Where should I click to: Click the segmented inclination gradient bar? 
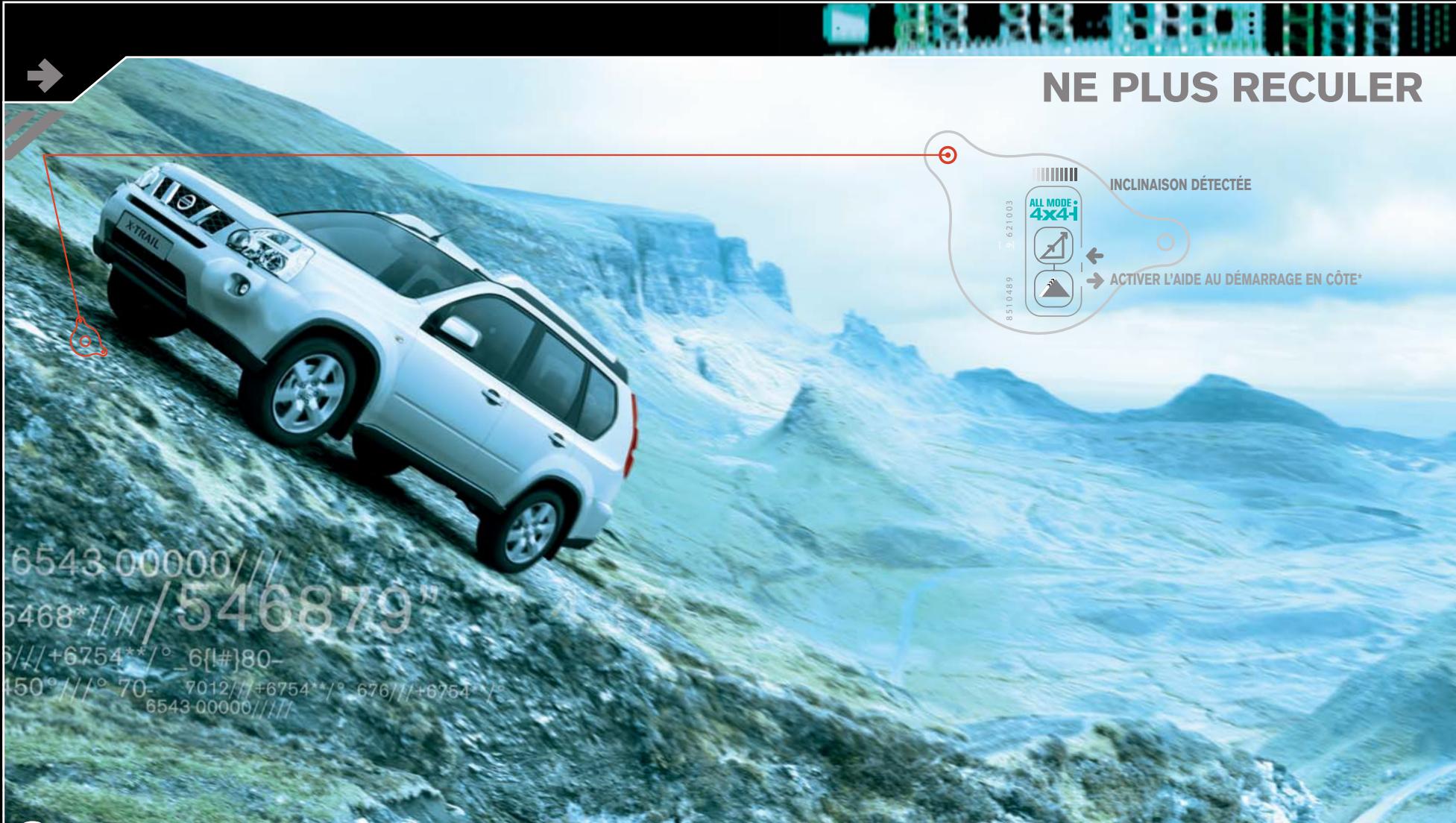point(1054,173)
